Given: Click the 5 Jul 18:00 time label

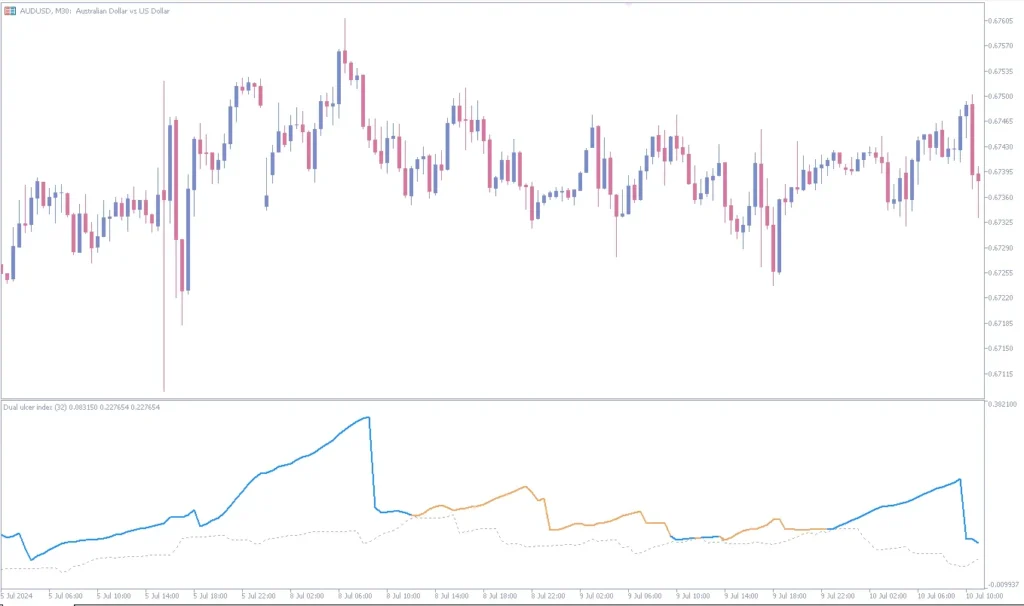Looking at the screenshot, I should tap(210, 596).
